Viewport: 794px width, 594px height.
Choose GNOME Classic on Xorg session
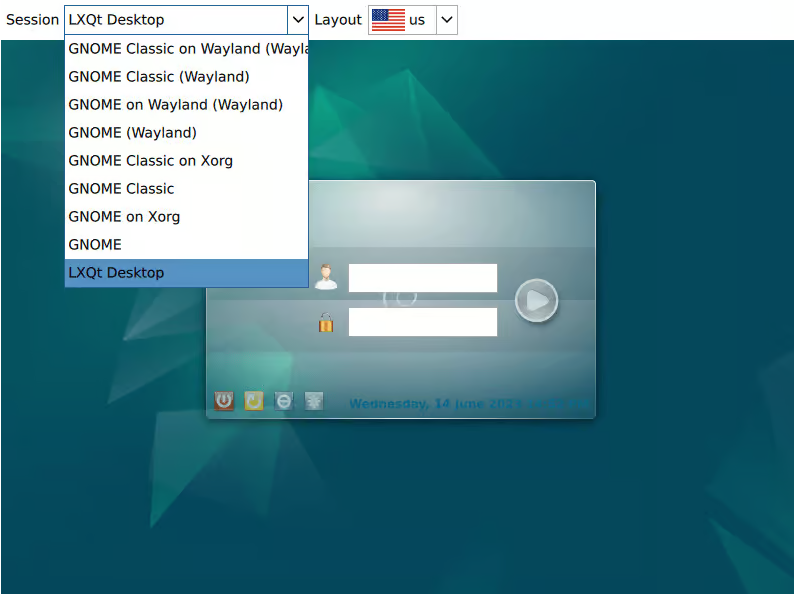(186, 161)
